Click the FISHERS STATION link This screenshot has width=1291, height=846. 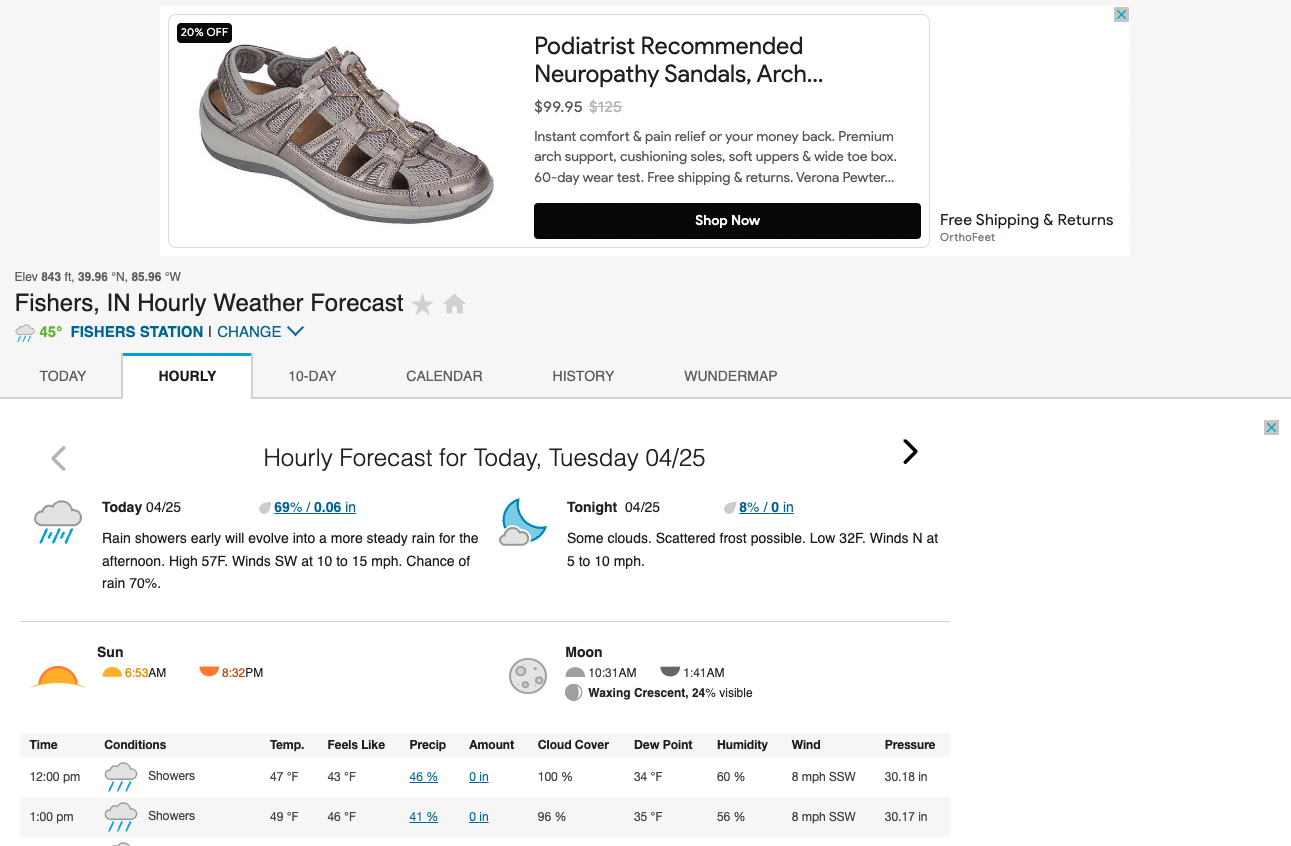(x=137, y=332)
